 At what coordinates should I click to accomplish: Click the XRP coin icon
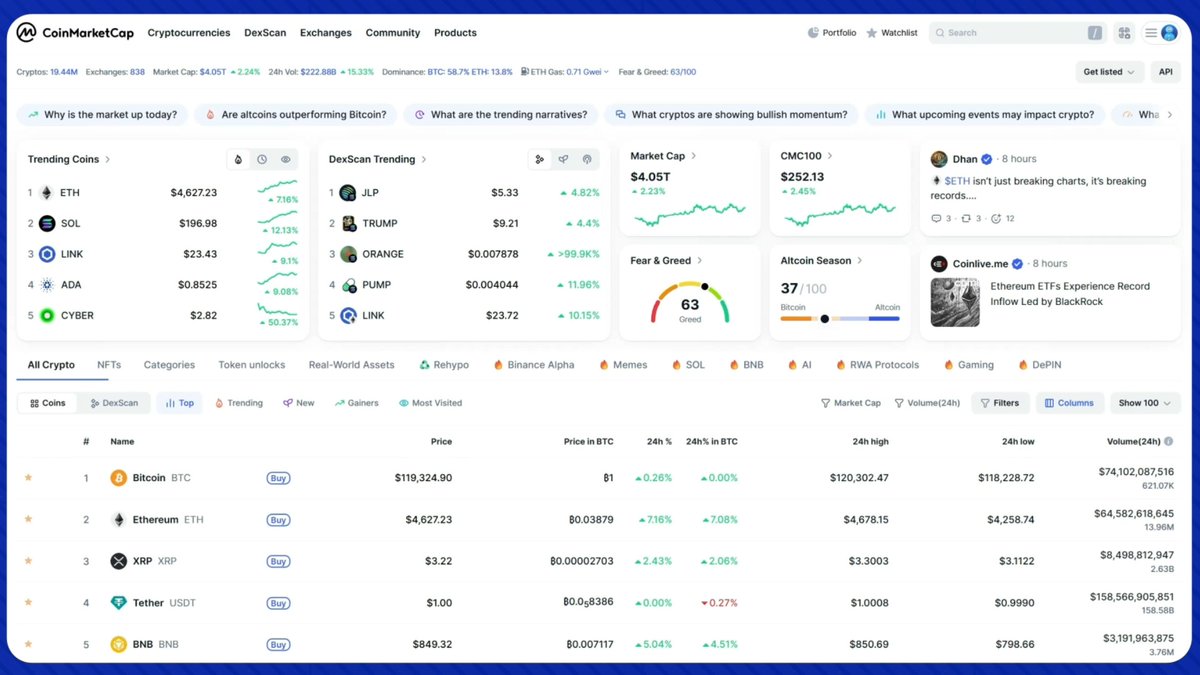pos(119,561)
